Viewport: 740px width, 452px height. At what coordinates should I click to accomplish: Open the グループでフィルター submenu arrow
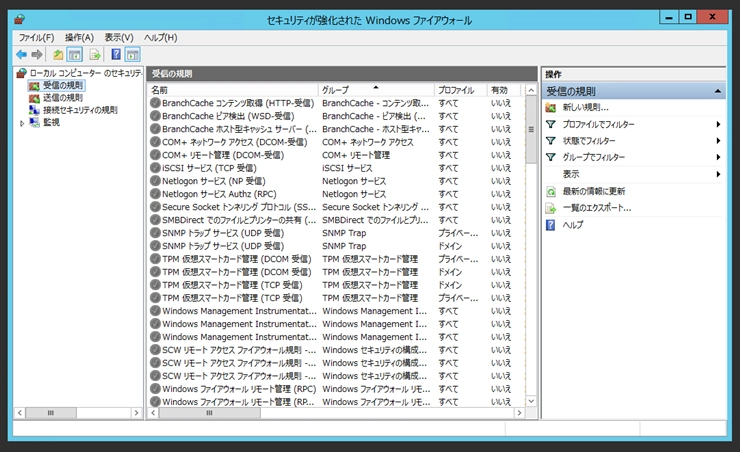point(718,157)
